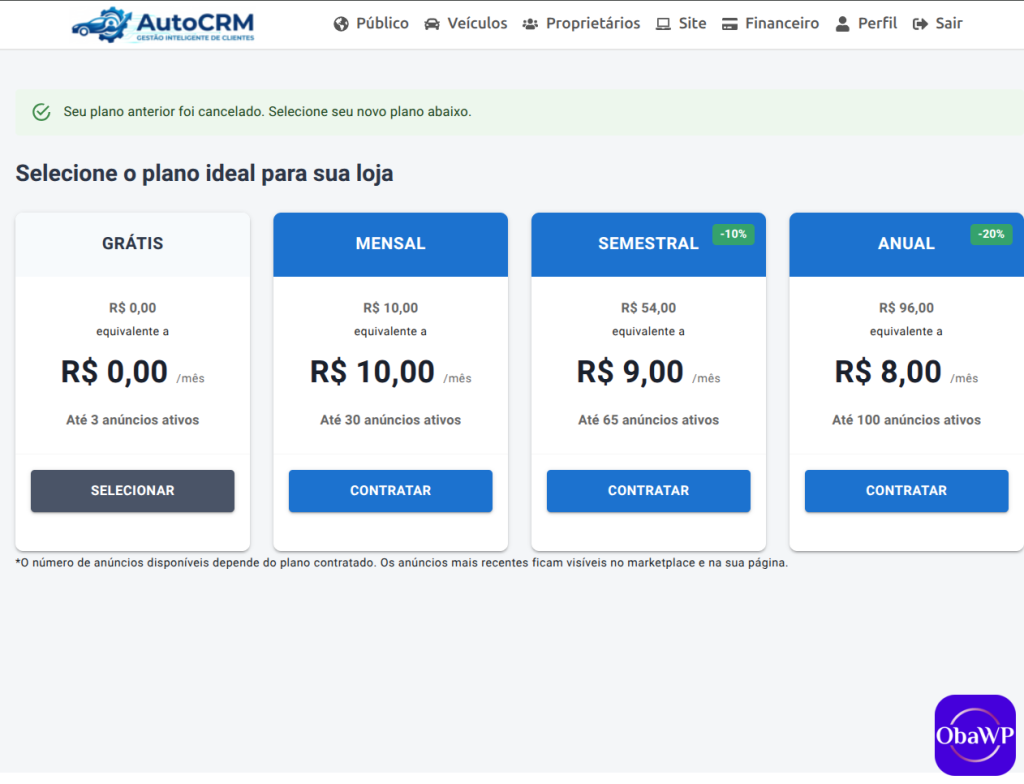Click the car icon beside Veículos
Image resolution: width=1024 pixels, height=784 pixels.
(432, 24)
